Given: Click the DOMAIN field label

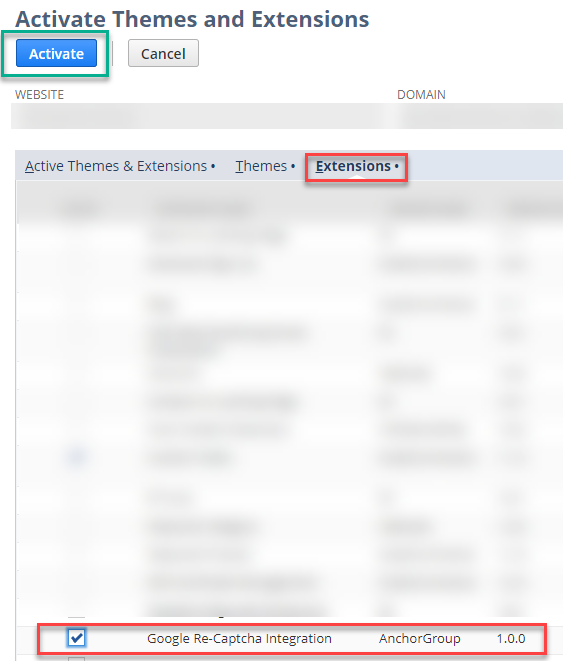Looking at the screenshot, I should (421, 95).
